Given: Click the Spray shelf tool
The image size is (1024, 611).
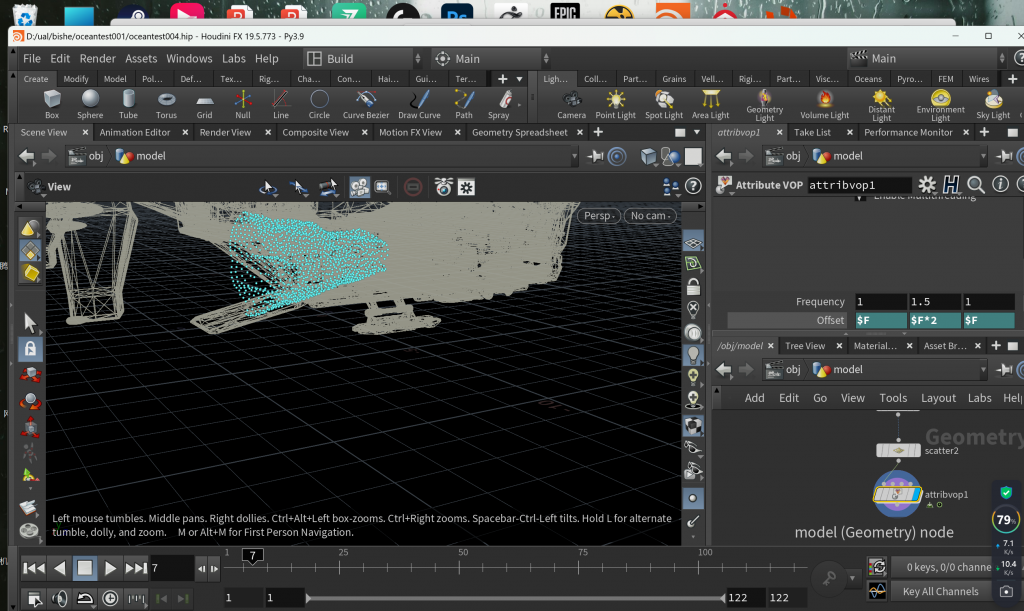Looking at the screenshot, I should (x=499, y=104).
